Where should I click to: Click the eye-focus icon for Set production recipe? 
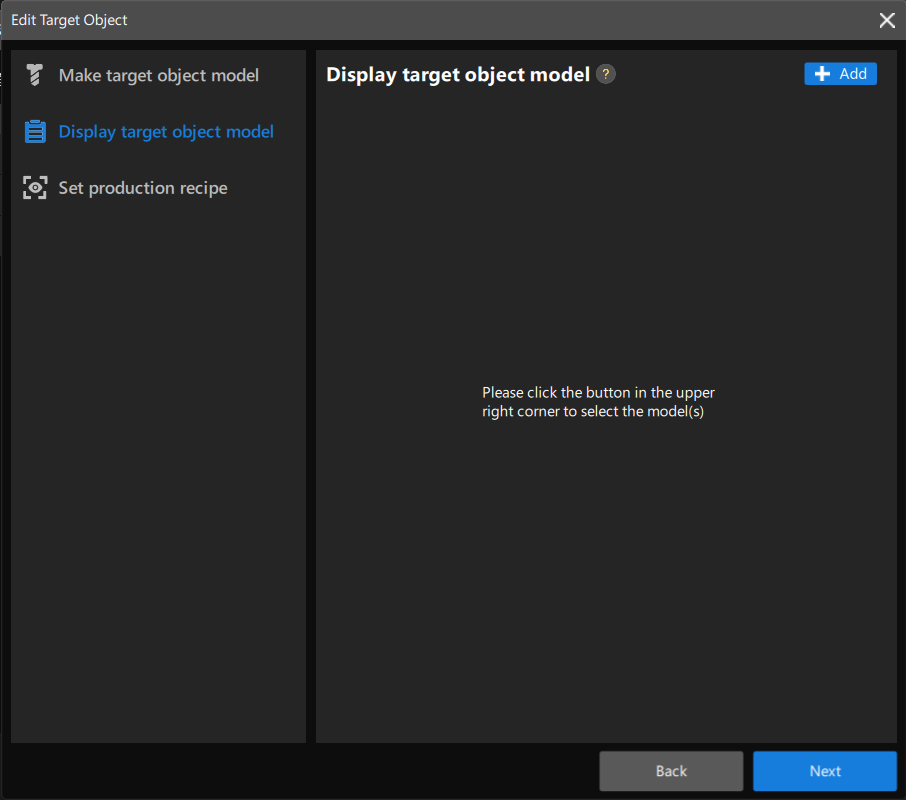35,188
